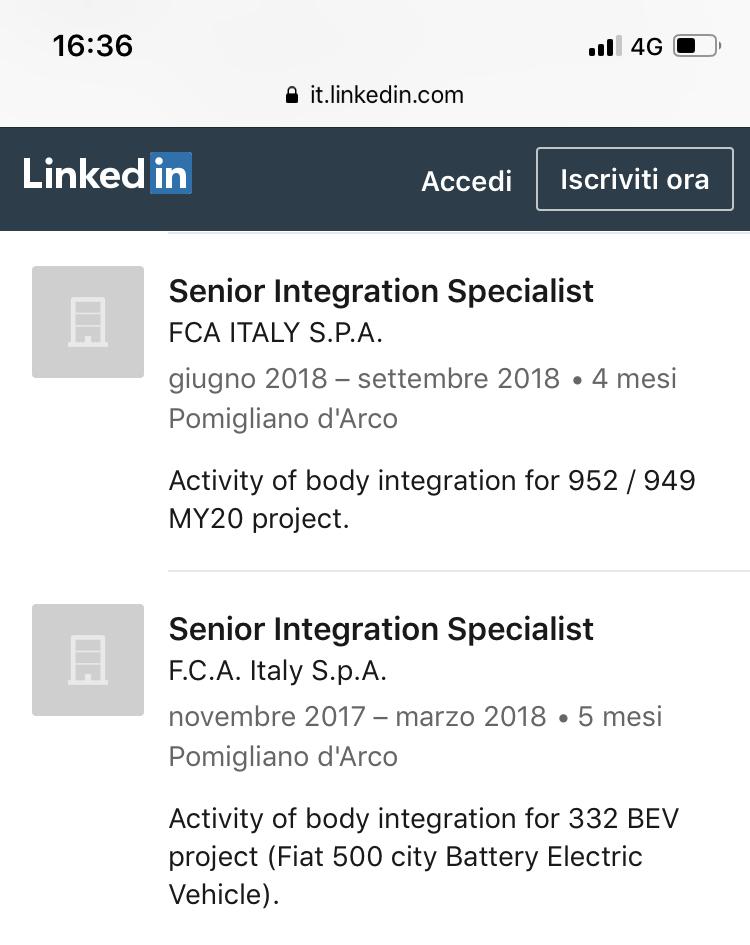The height and width of the screenshot is (945, 750).
Task: Open the second Senior Integration Specialist title
Action: tap(381, 629)
